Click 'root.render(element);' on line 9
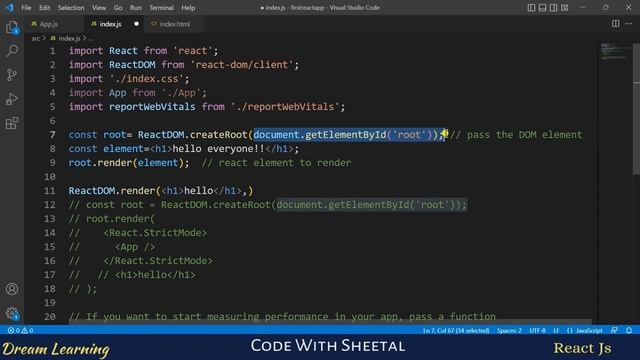This screenshot has width=640, height=360. pos(129,162)
